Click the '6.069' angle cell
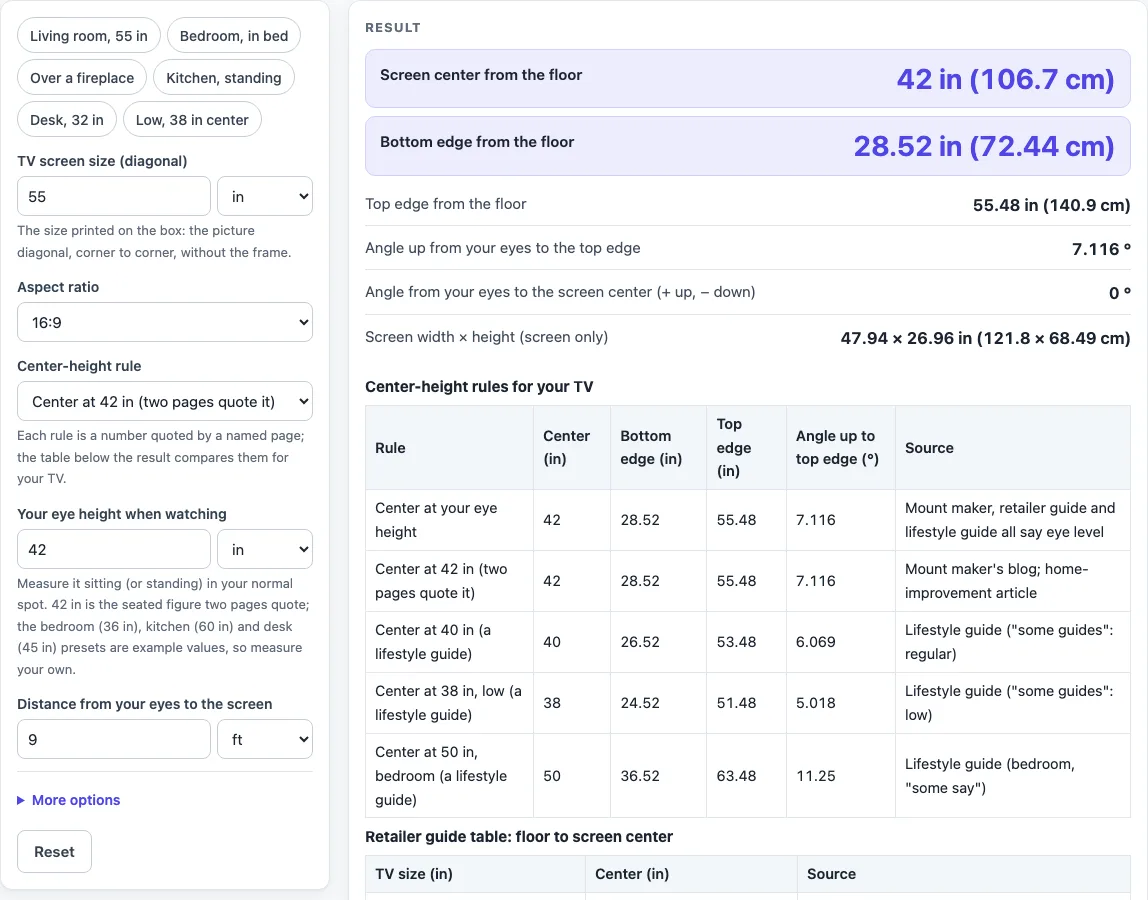 coord(840,641)
